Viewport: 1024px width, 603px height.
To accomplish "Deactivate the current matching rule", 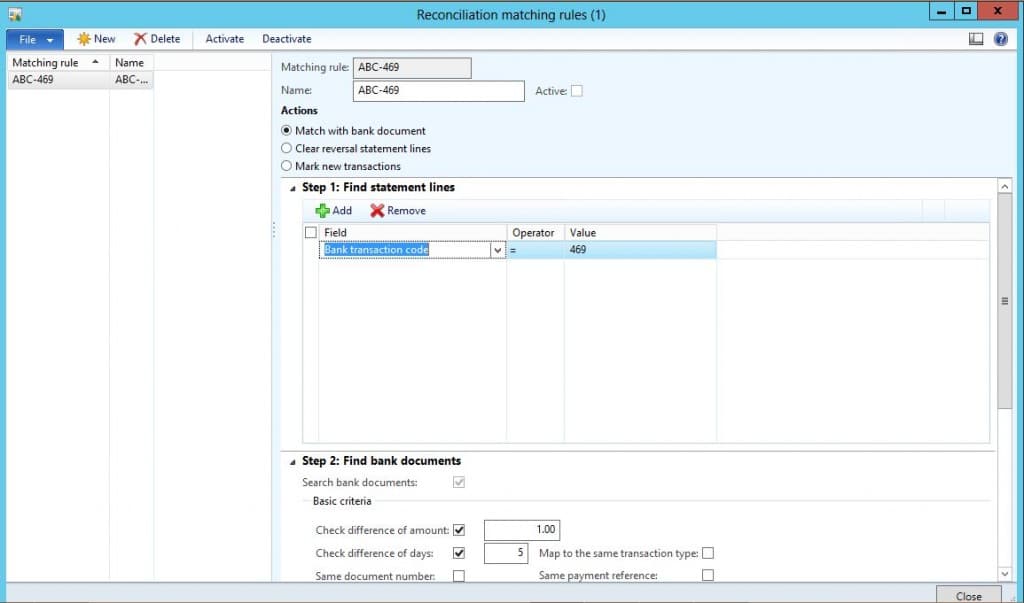I will coord(287,39).
